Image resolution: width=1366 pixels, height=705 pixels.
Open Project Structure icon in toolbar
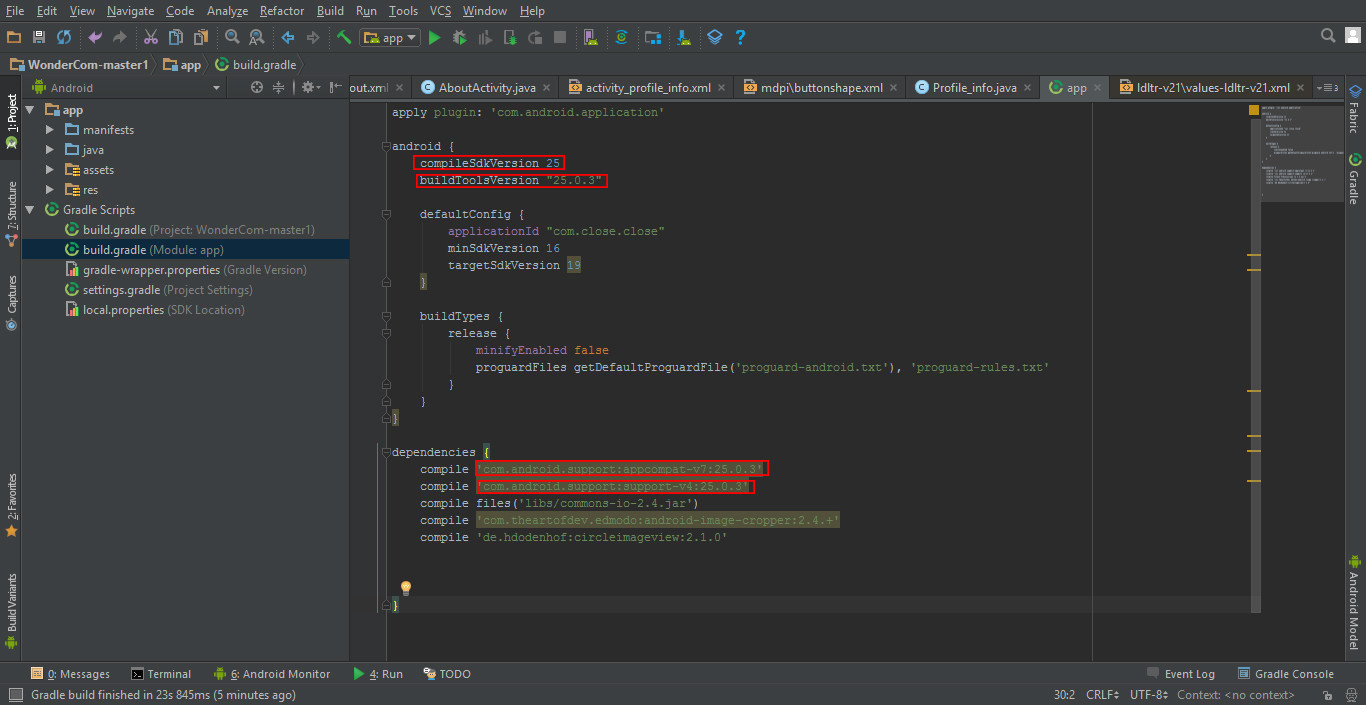click(653, 37)
